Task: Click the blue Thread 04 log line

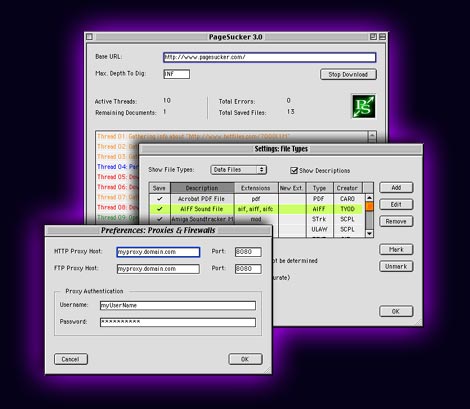Action: pyautogui.click(x=118, y=167)
